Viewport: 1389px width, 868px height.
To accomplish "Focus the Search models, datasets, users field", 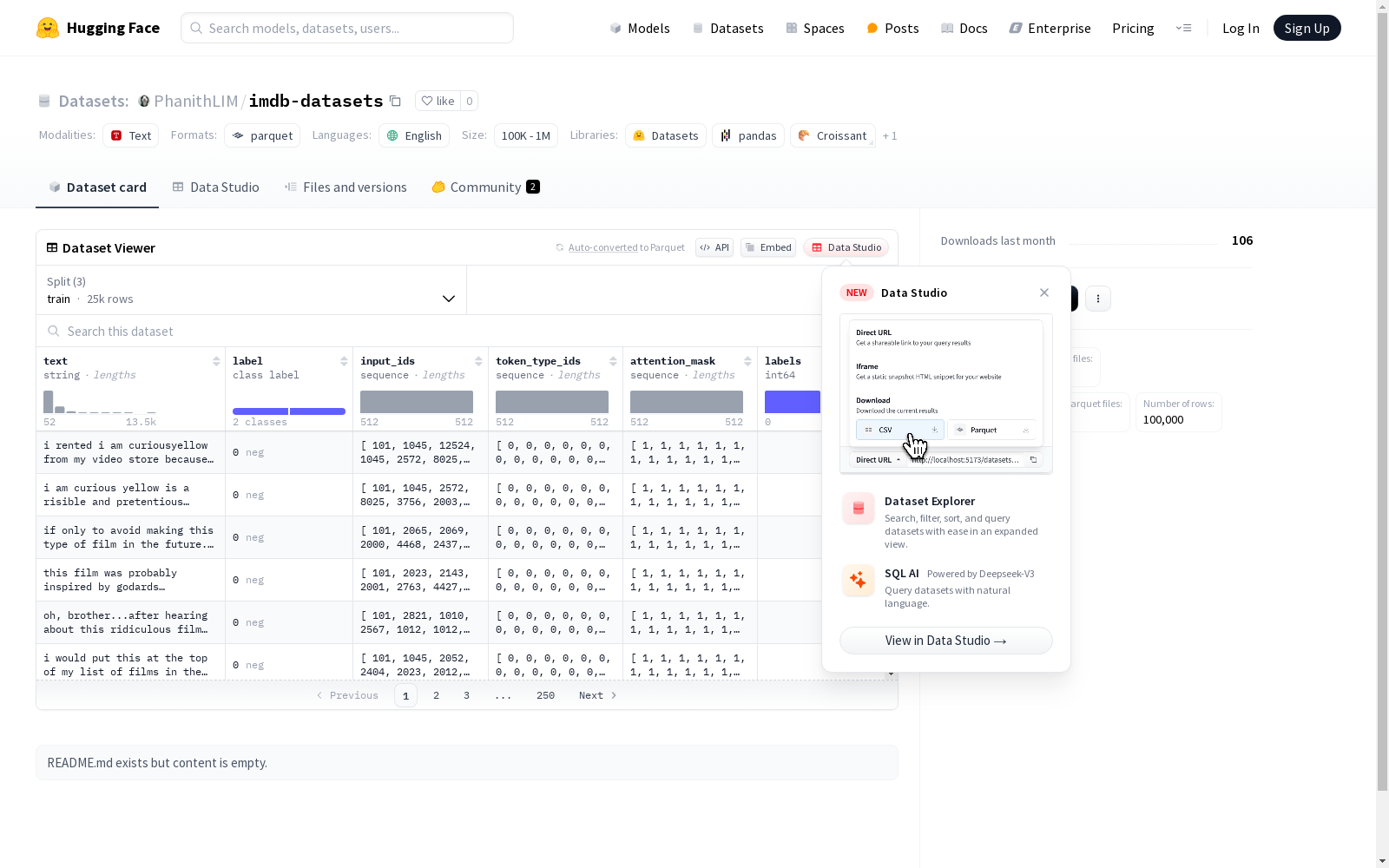I will coord(347,28).
